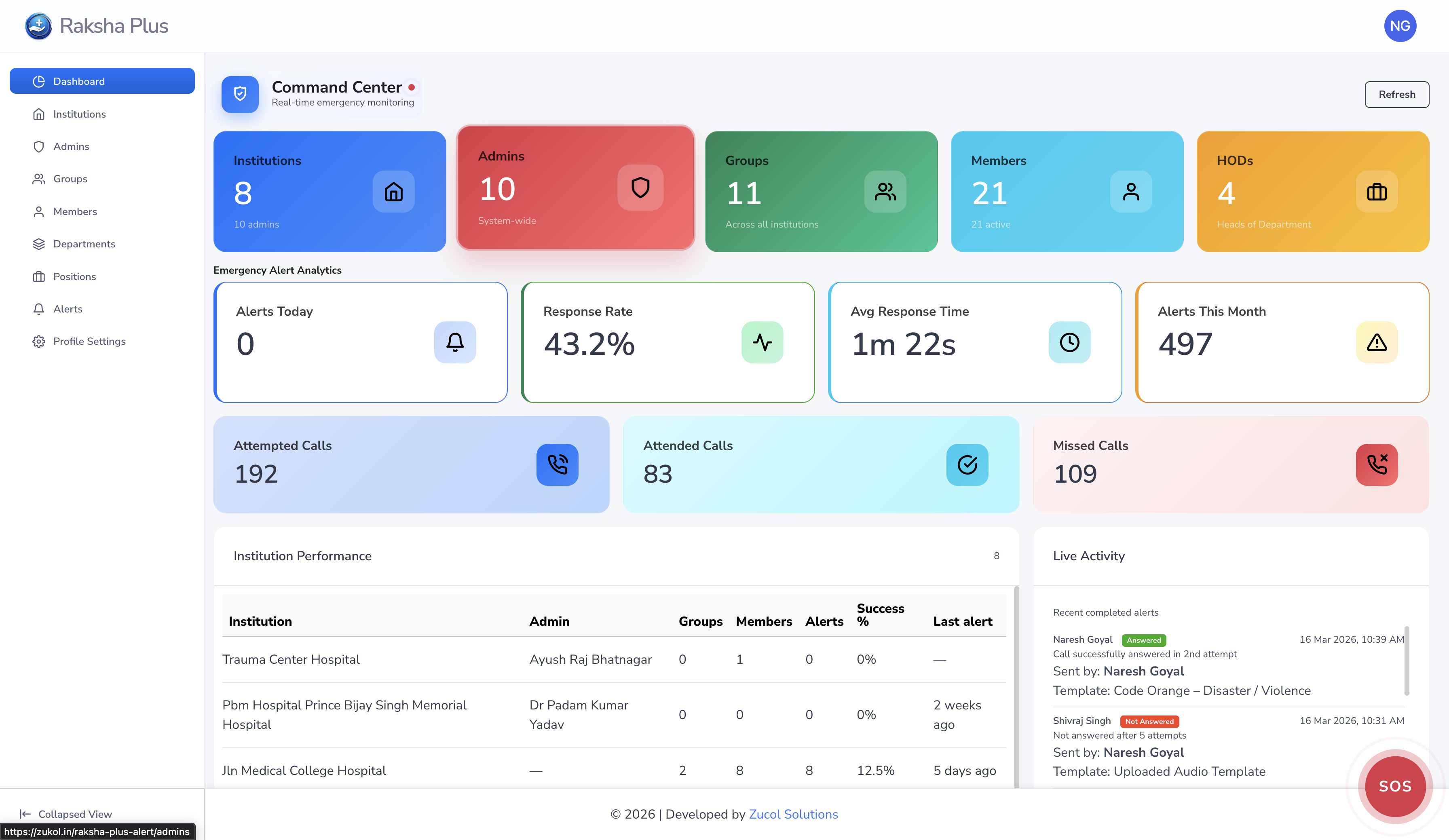Click the attended calls checkmark icon
1449x840 pixels.
(x=967, y=464)
